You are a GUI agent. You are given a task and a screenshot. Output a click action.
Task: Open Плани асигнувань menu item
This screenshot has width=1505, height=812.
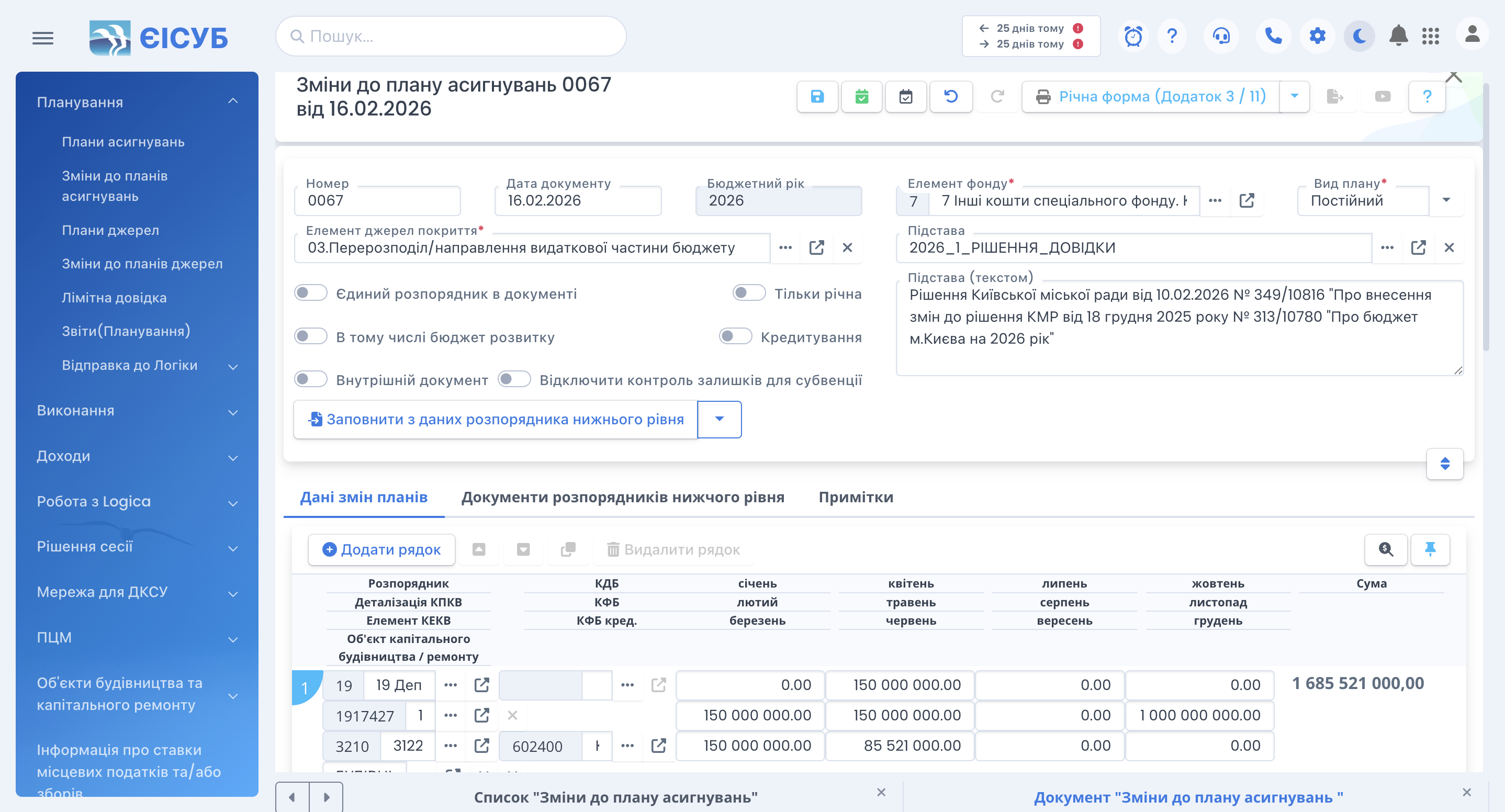click(x=123, y=142)
